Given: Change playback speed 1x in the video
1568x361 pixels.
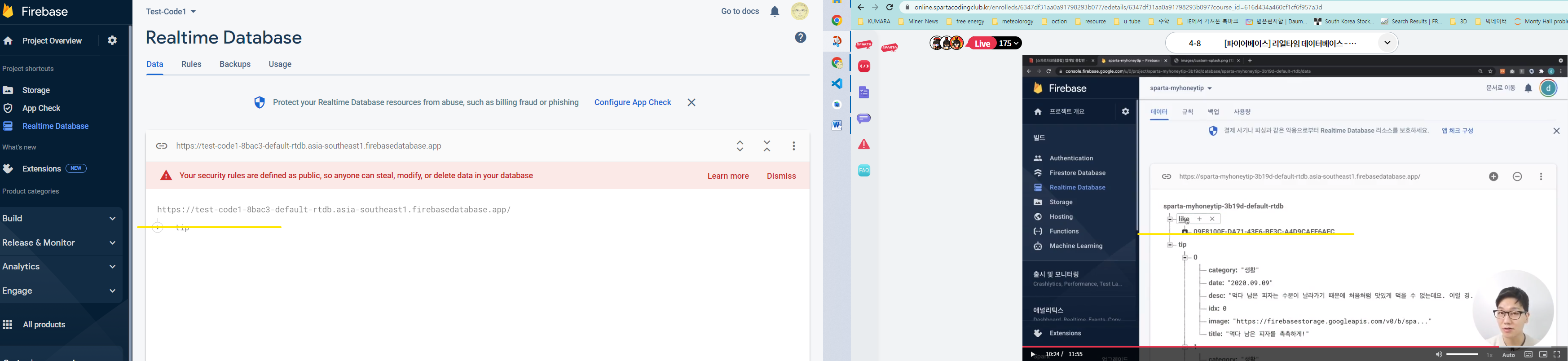Looking at the screenshot, I should [x=1489, y=355].
